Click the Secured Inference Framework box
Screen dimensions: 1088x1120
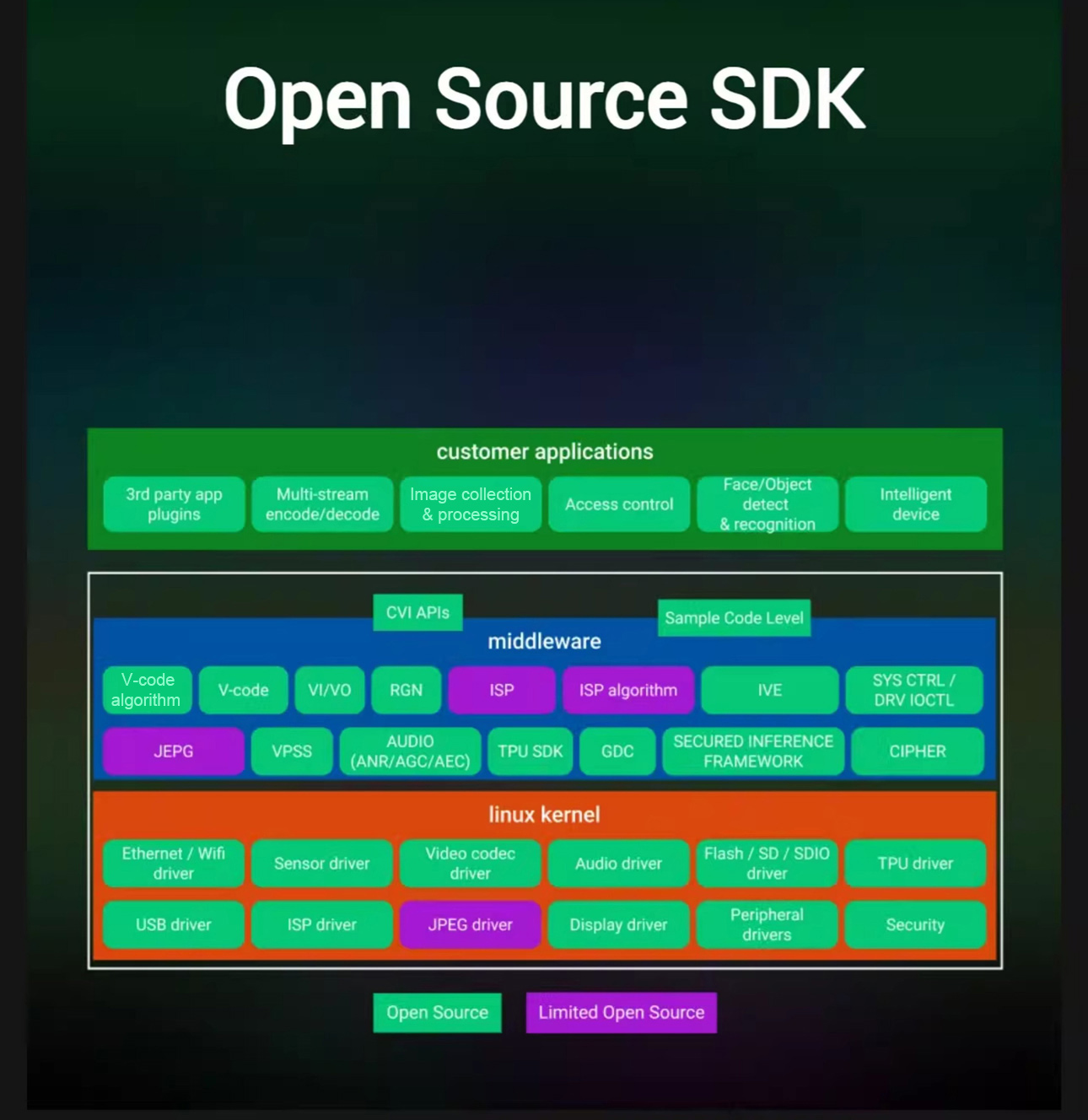click(x=753, y=751)
